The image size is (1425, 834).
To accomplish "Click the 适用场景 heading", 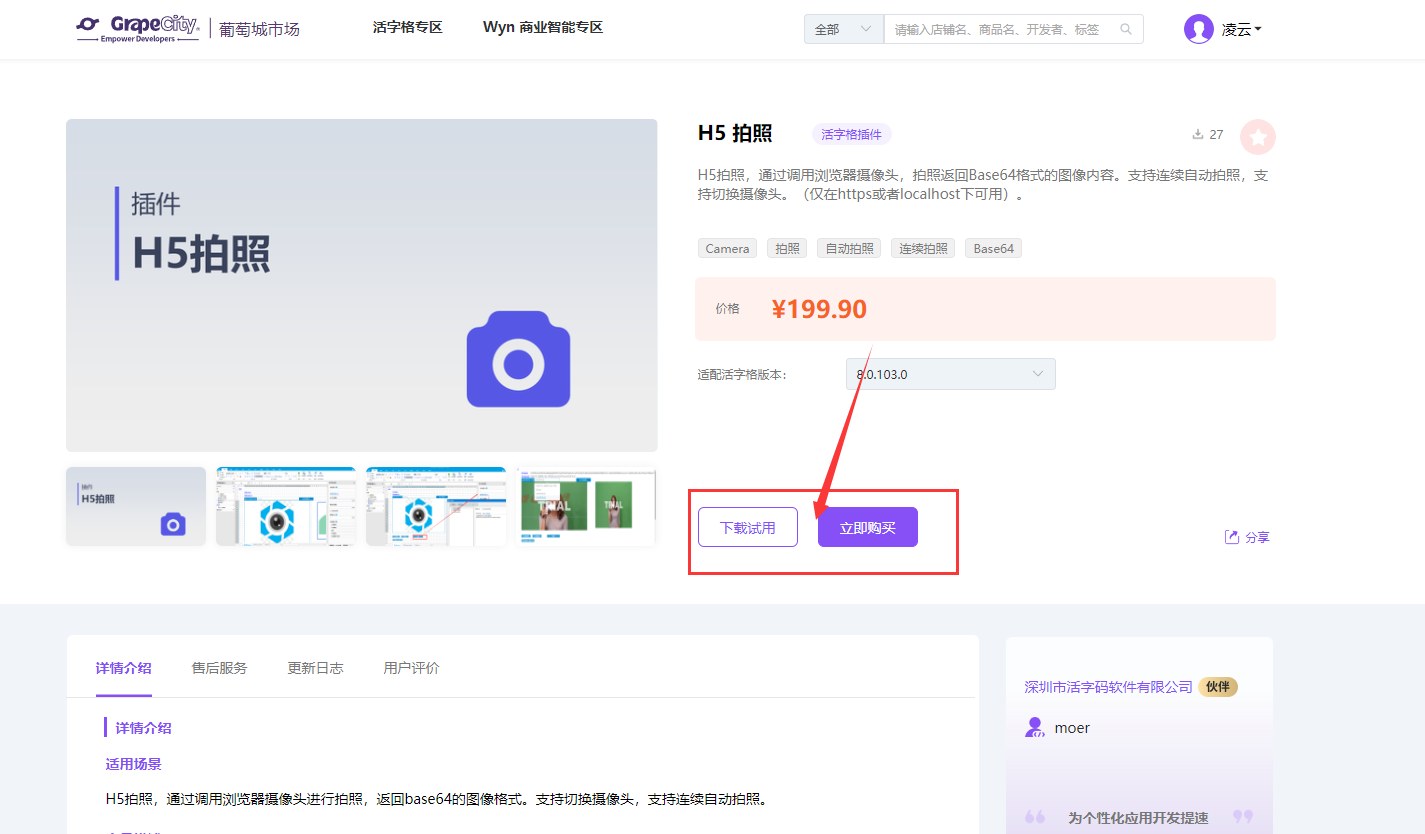I will coord(134,764).
